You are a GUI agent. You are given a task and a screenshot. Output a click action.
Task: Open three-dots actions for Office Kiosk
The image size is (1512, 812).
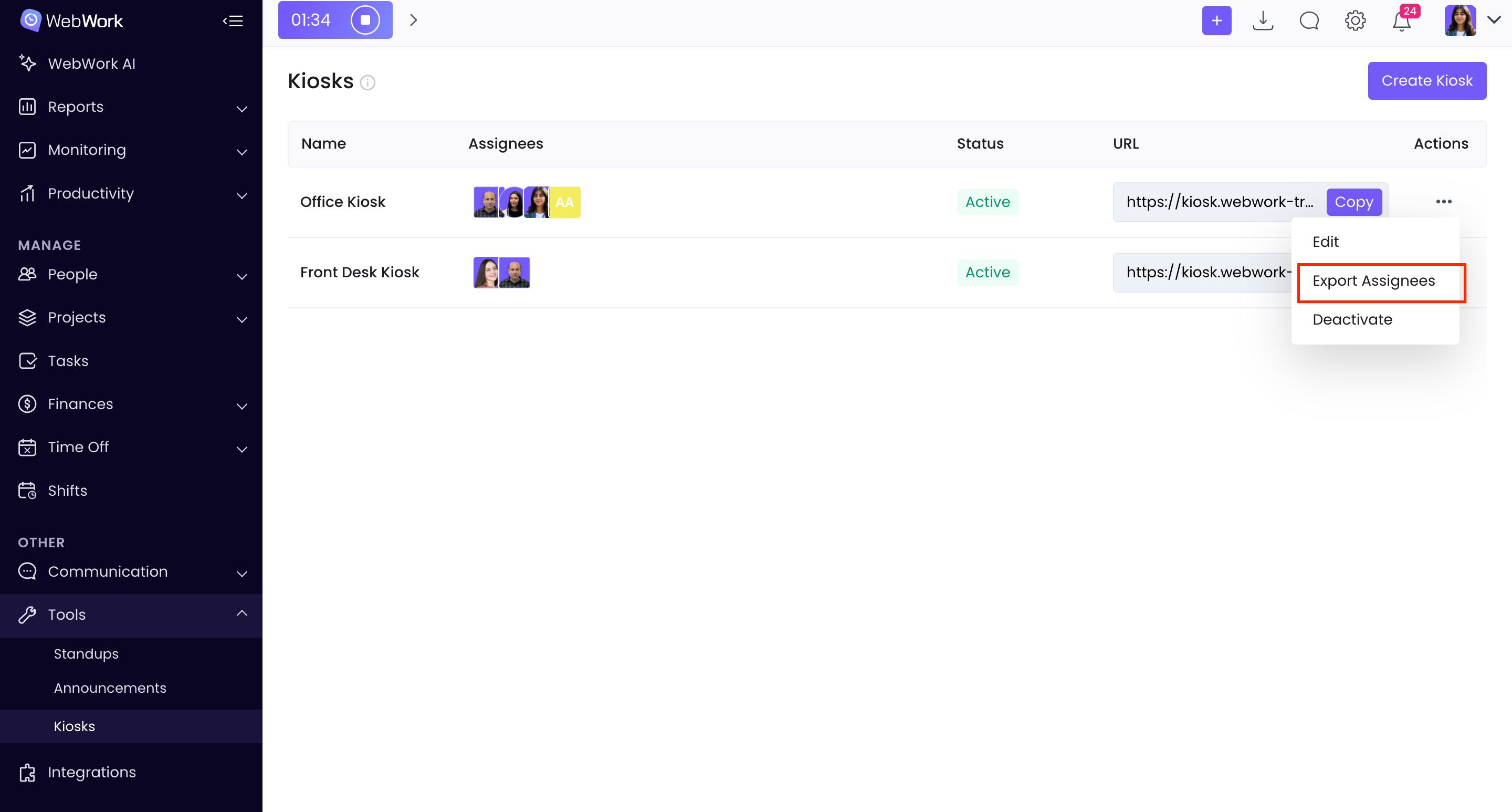click(1443, 201)
